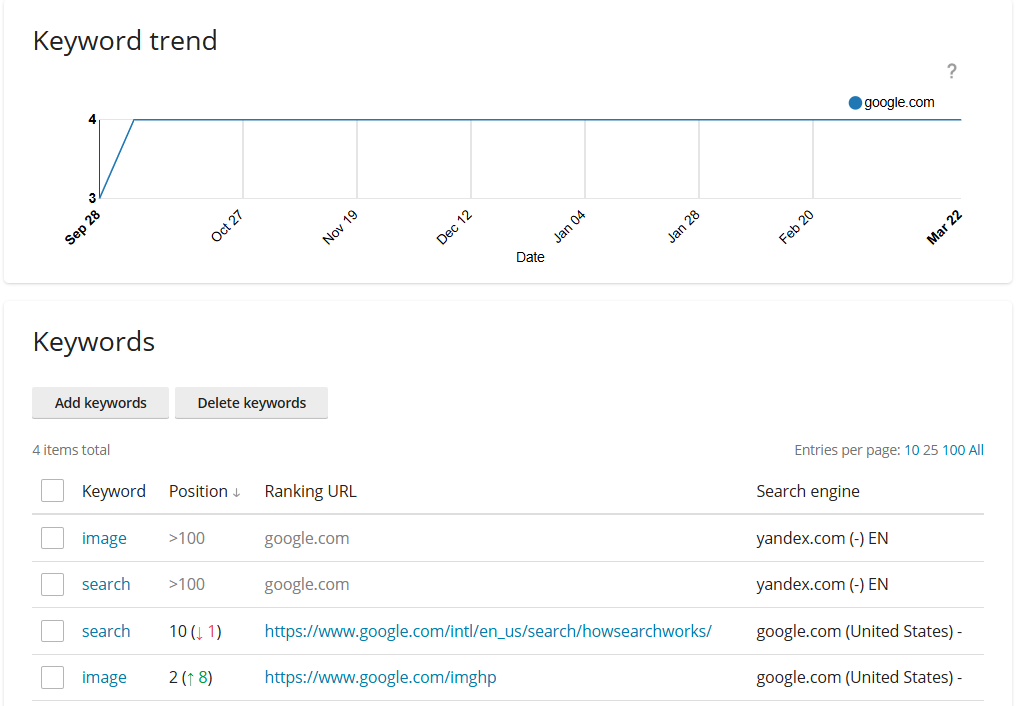Check the select-all keywords checkbox
The height and width of the screenshot is (706, 1019).
[52, 491]
